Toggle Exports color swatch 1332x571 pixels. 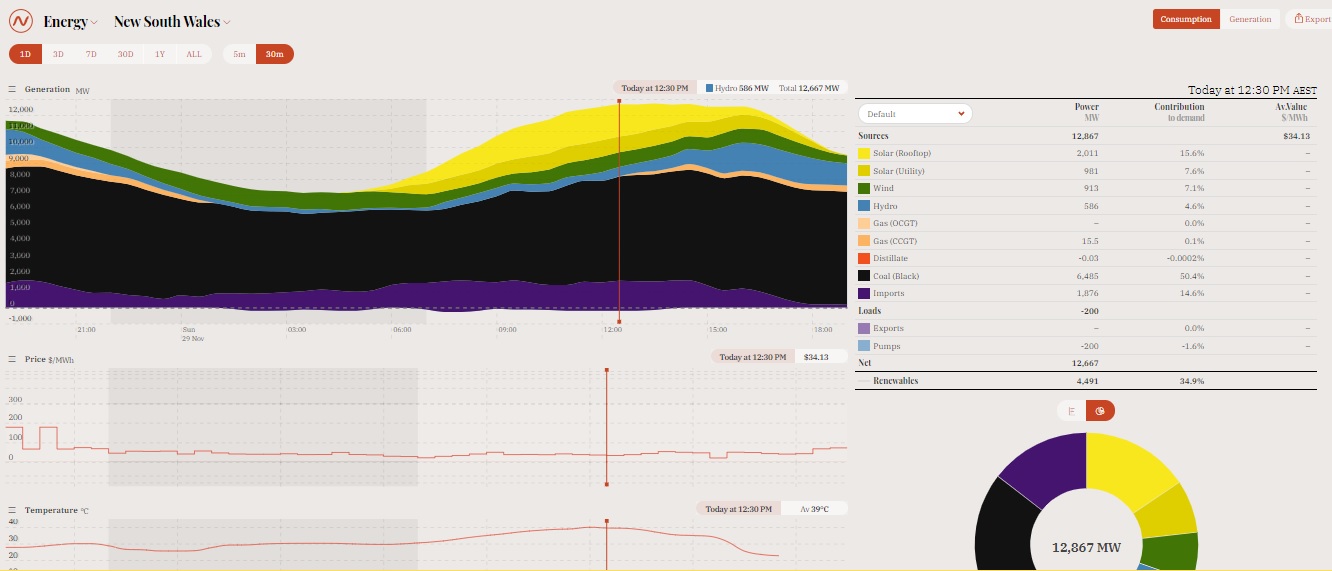(864, 328)
